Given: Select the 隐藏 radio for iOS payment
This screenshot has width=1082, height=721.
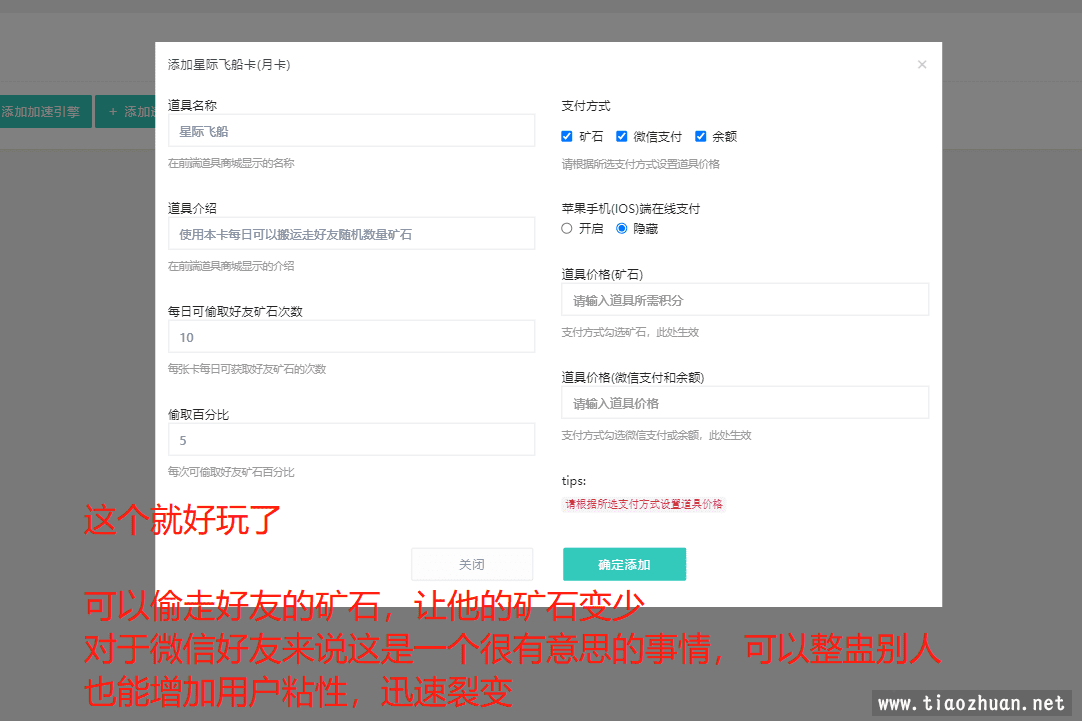Looking at the screenshot, I should point(622,228).
